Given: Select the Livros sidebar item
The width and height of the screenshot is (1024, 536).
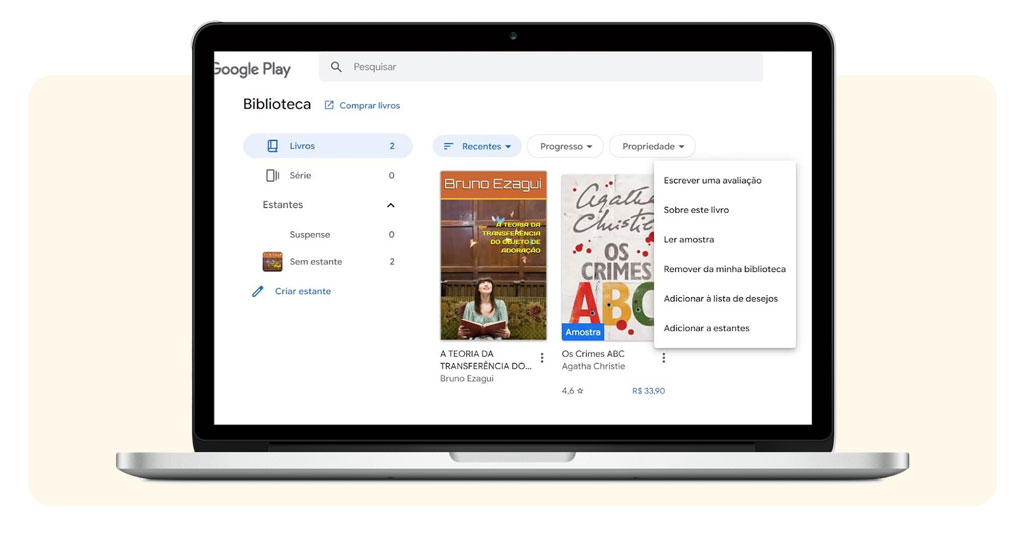Looking at the screenshot, I should click(328, 146).
